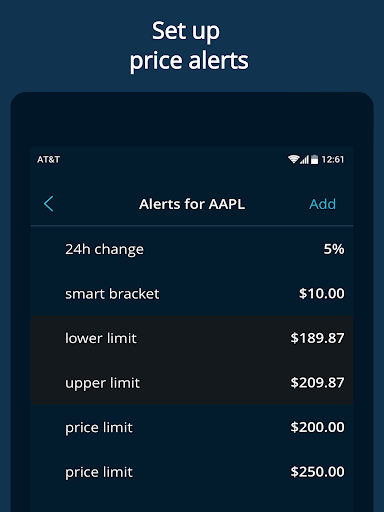Tap the AT&T carrier label

[48, 160]
